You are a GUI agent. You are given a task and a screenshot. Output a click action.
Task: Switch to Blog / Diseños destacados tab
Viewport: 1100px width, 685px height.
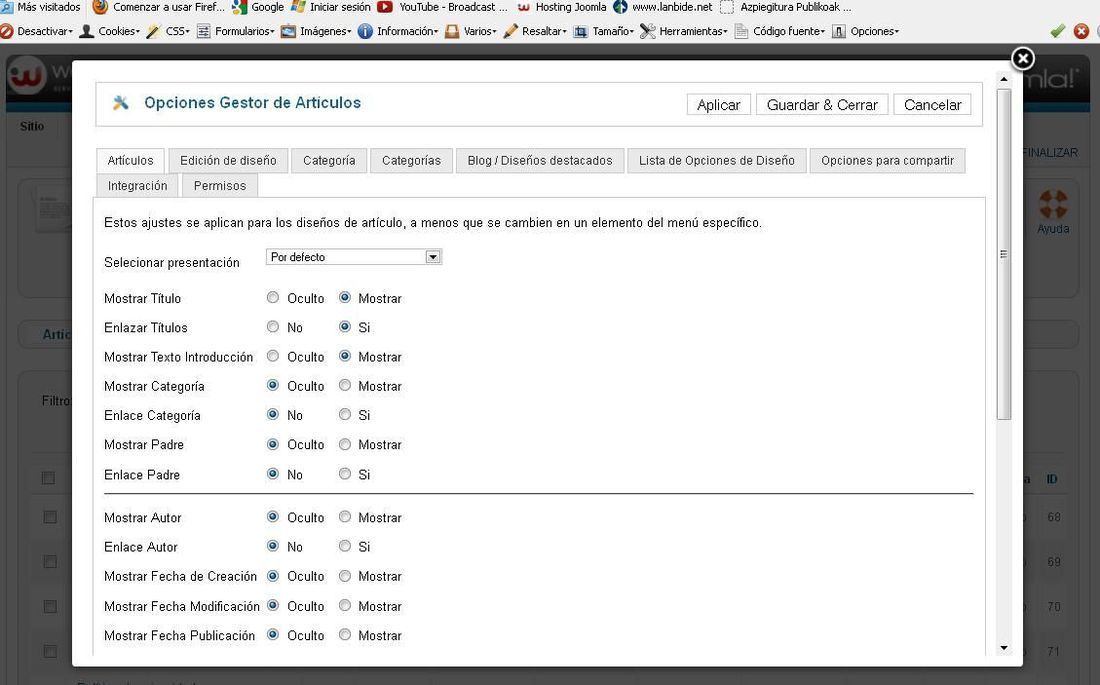pos(539,161)
